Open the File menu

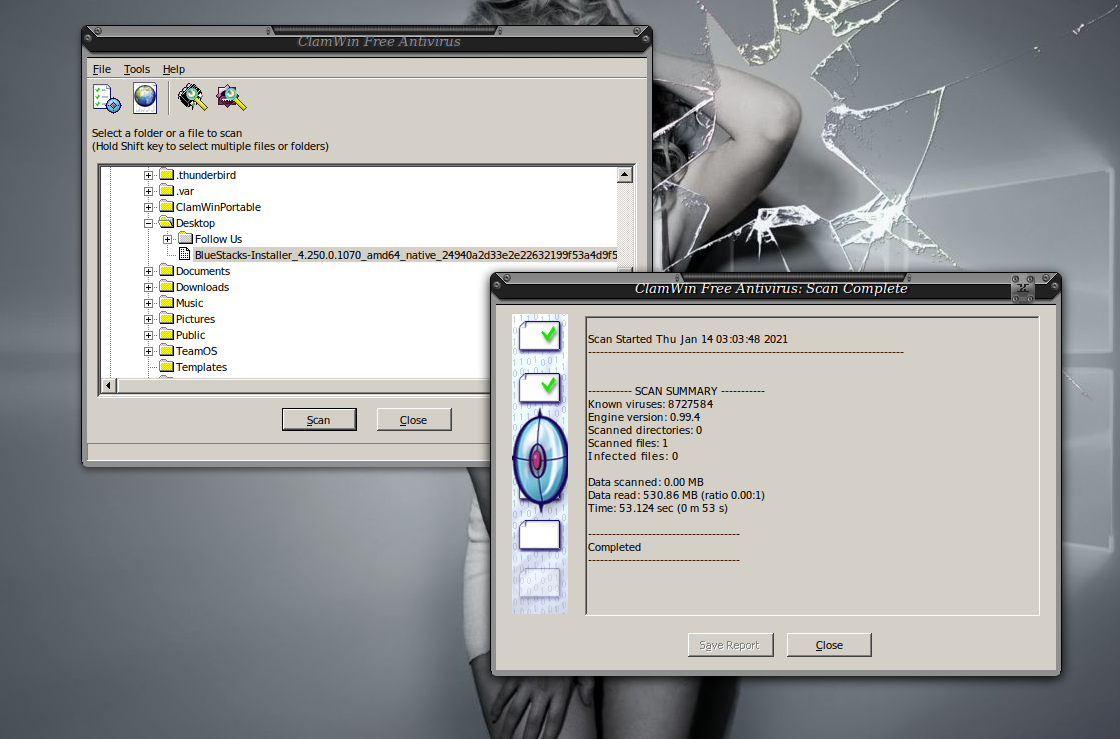coord(102,69)
